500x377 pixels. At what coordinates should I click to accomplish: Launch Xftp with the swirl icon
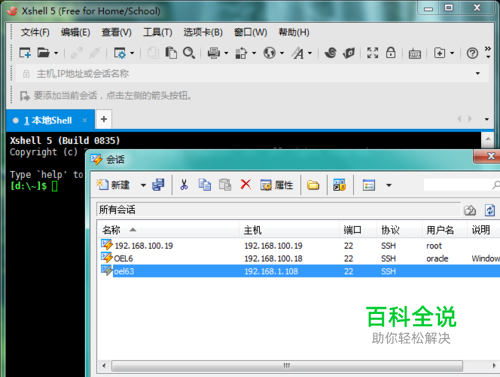[x=330, y=53]
